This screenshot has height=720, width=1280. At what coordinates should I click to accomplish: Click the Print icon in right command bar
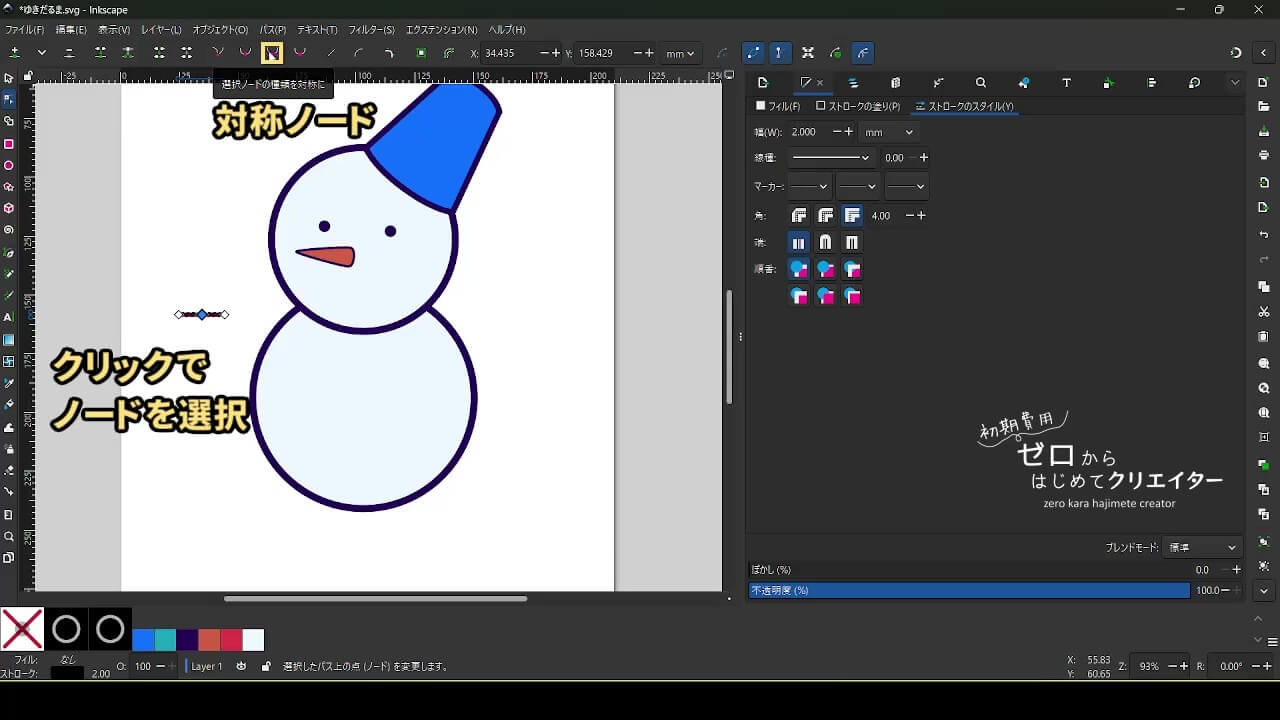(1264, 155)
